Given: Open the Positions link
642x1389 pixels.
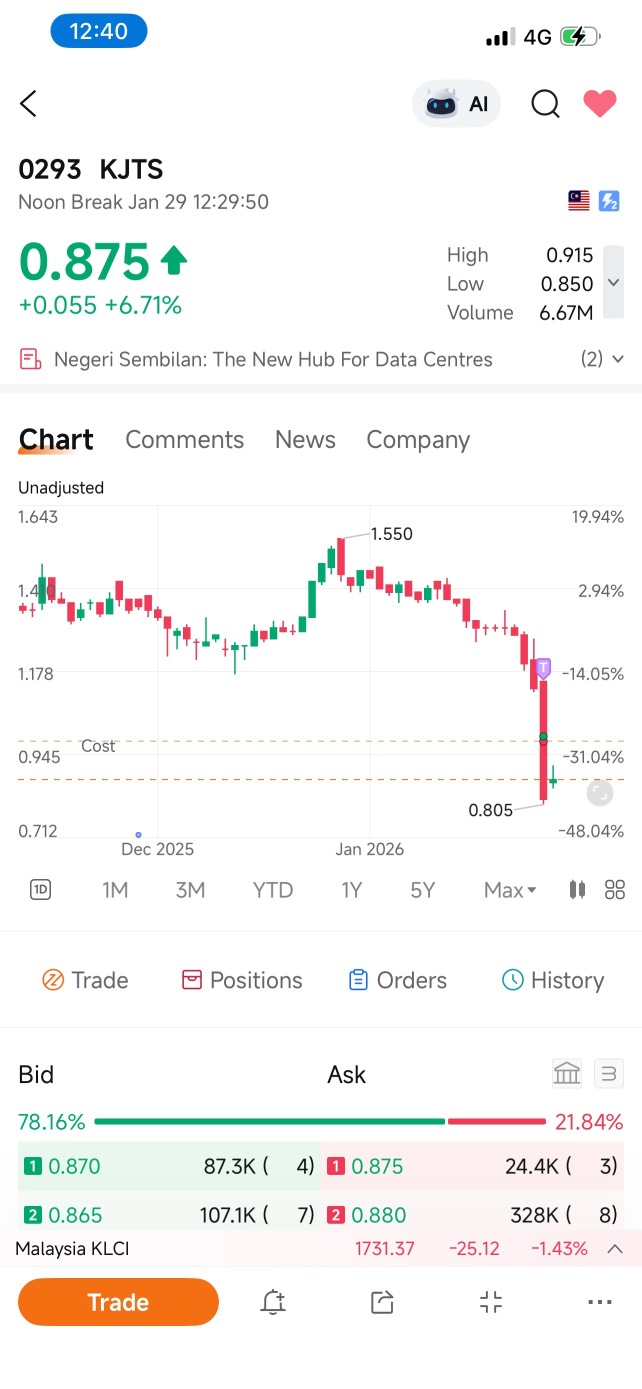Looking at the screenshot, I should (242, 980).
